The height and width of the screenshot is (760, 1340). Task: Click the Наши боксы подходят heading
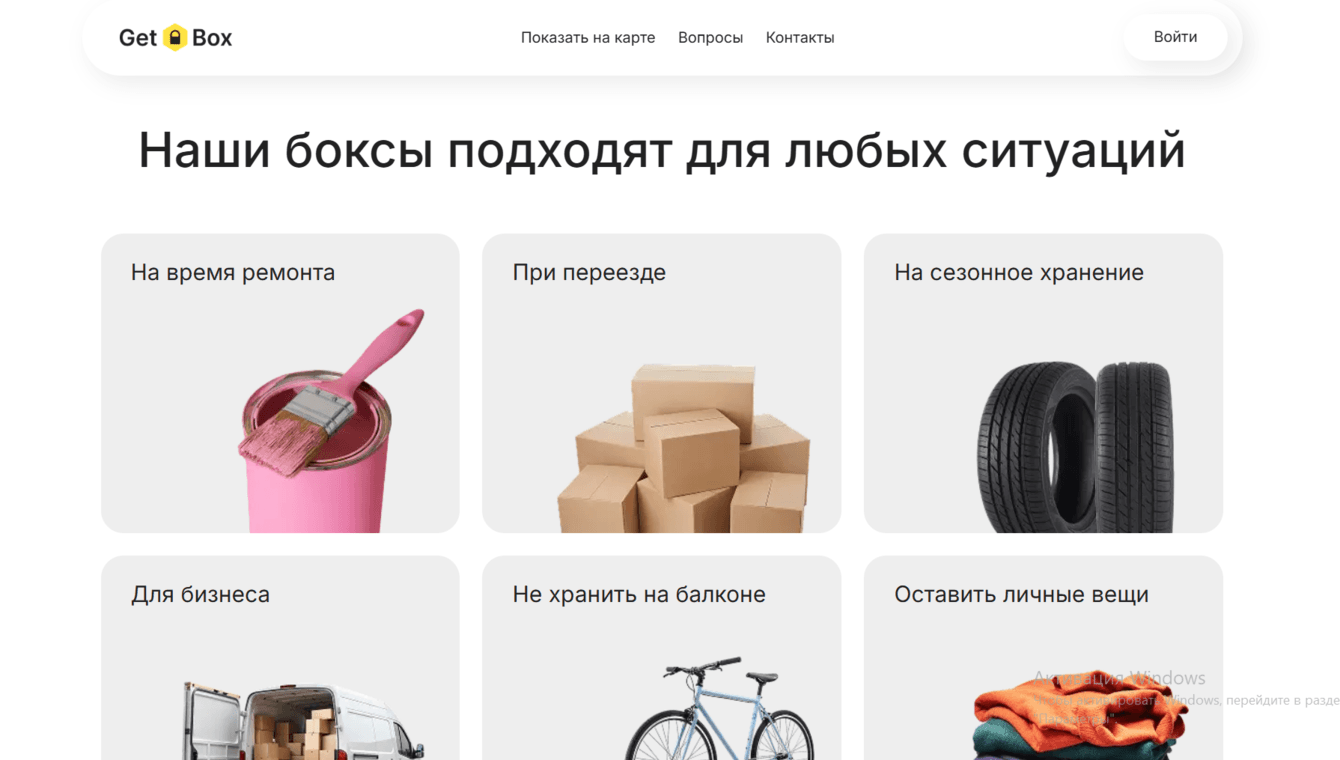[x=662, y=150]
